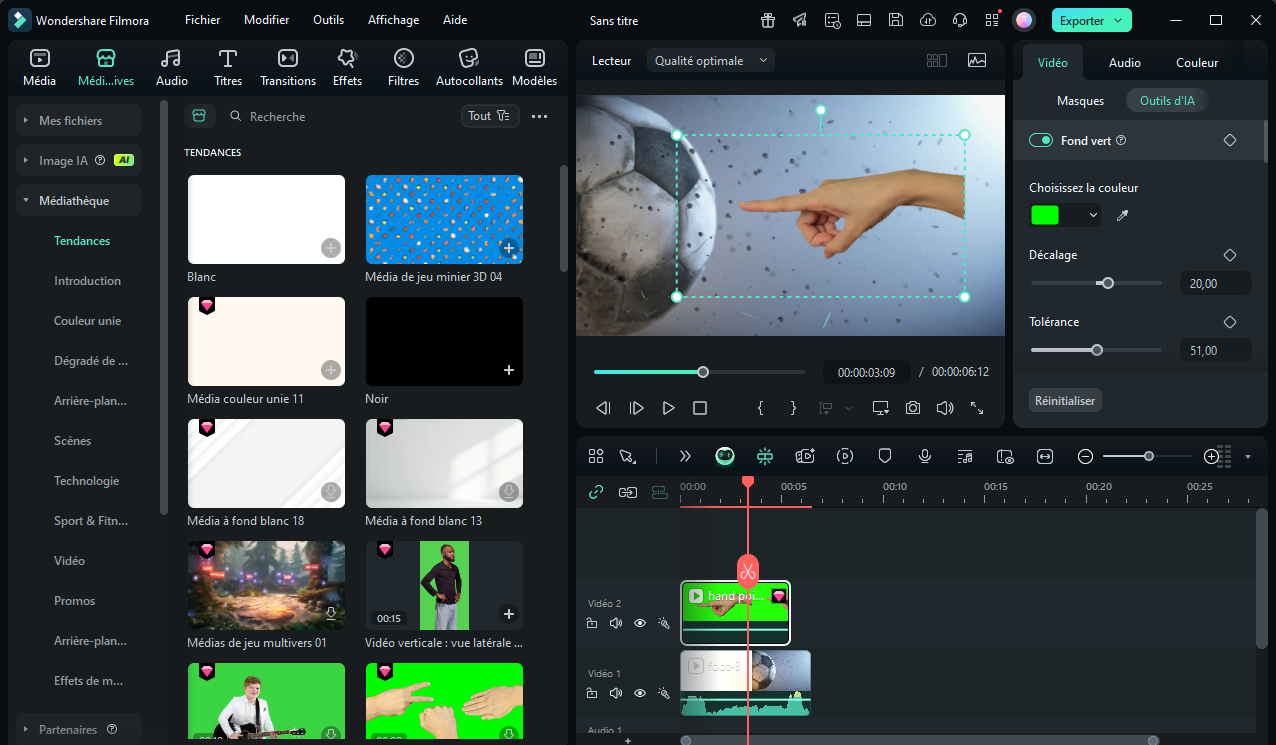Select the Technologie category

(x=87, y=481)
